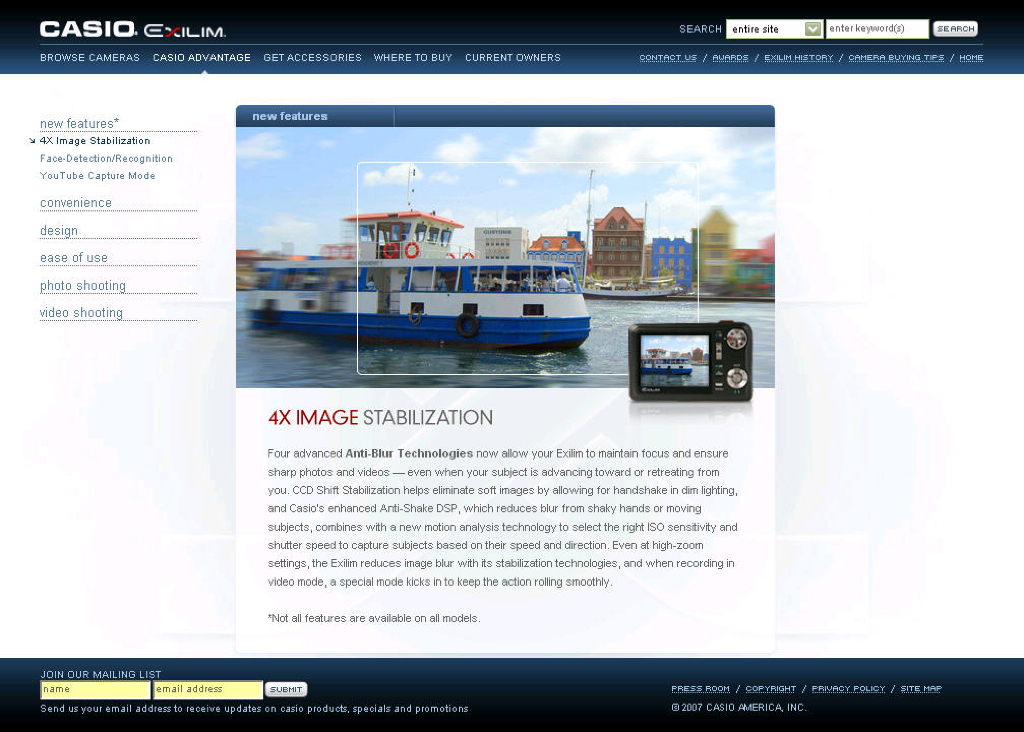Go to the Home link
The height and width of the screenshot is (732, 1024).
[971, 57]
